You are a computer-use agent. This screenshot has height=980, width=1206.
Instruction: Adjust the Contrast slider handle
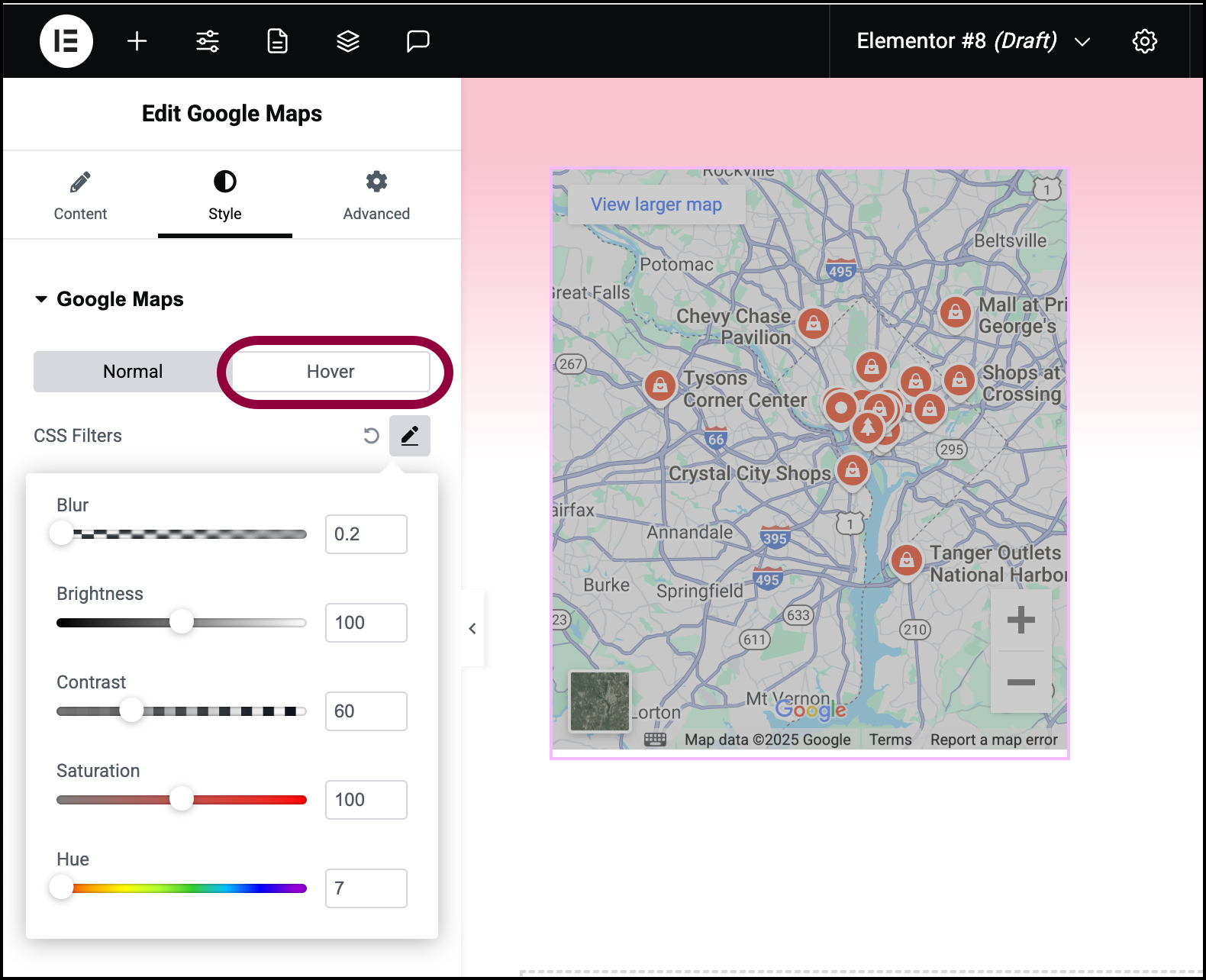coord(131,711)
